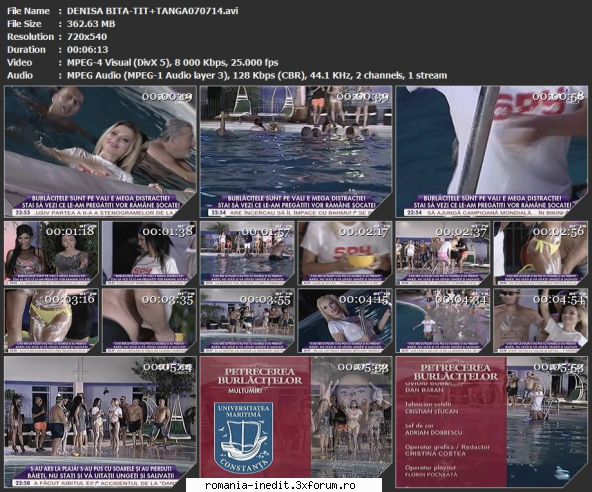Click the Universitatea Maritima Constanta crest
Viewport: 592px width, 492px height.
click(x=244, y=438)
